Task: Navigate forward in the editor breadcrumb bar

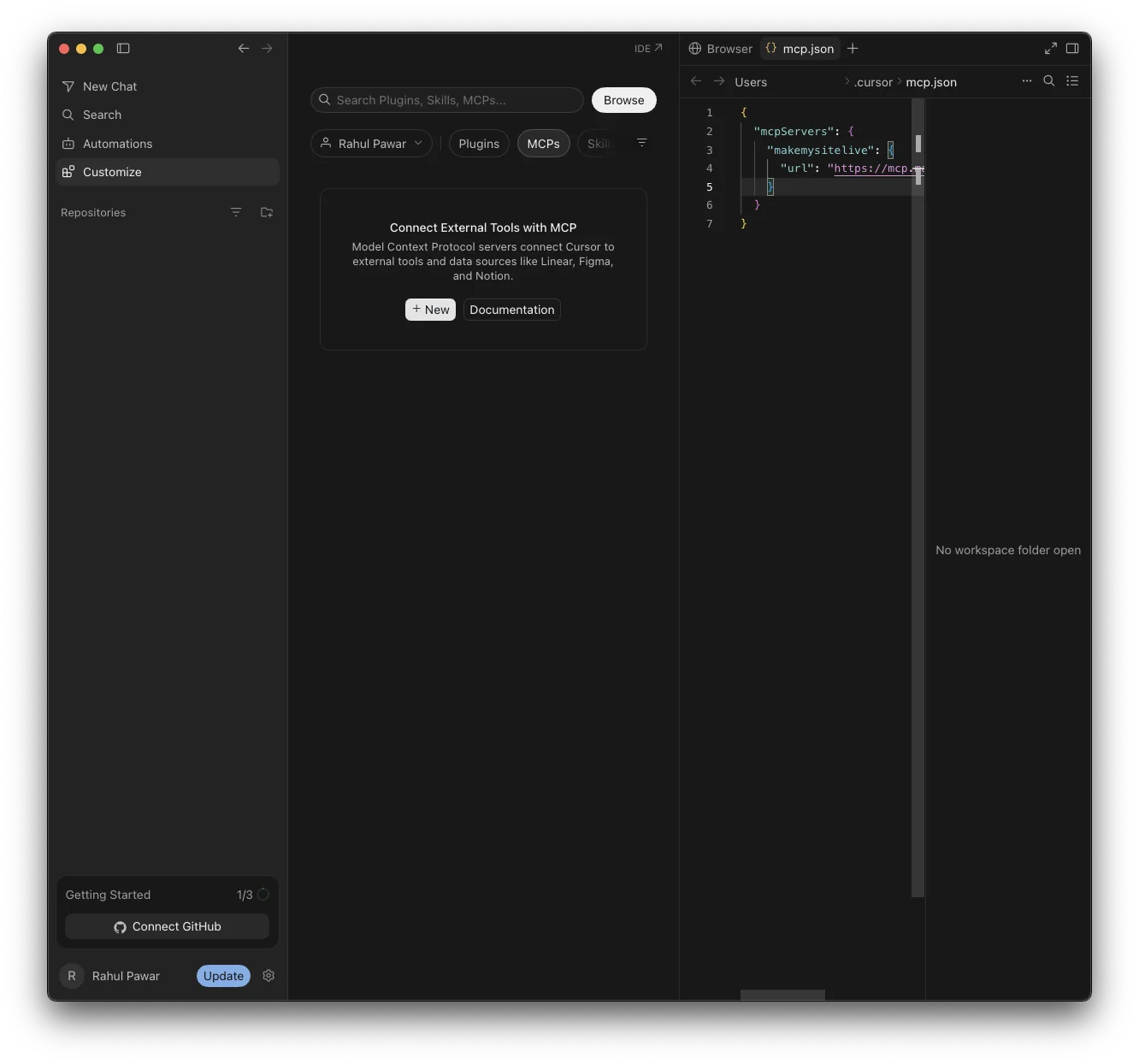Action: (x=719, y=81)
